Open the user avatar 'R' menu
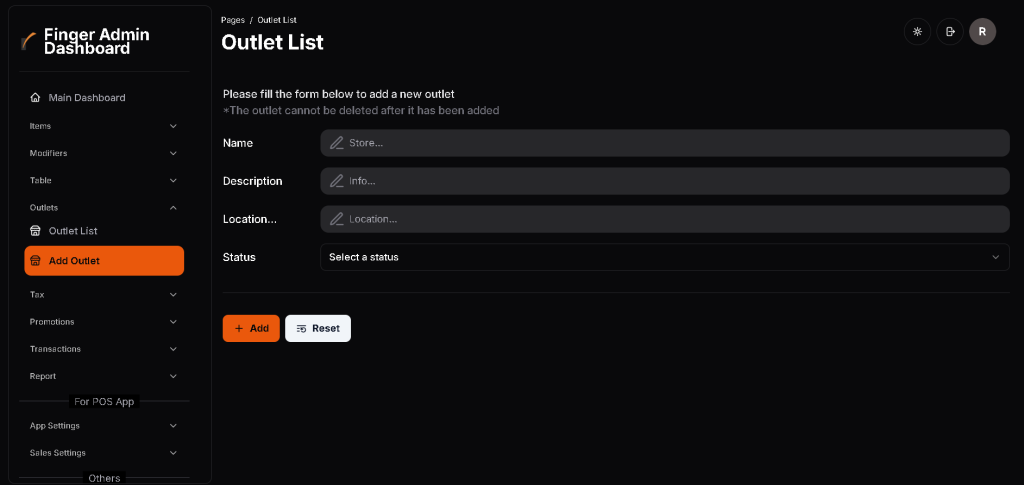The height and width of the screenshot is (485, 1024). click(982, 32)
